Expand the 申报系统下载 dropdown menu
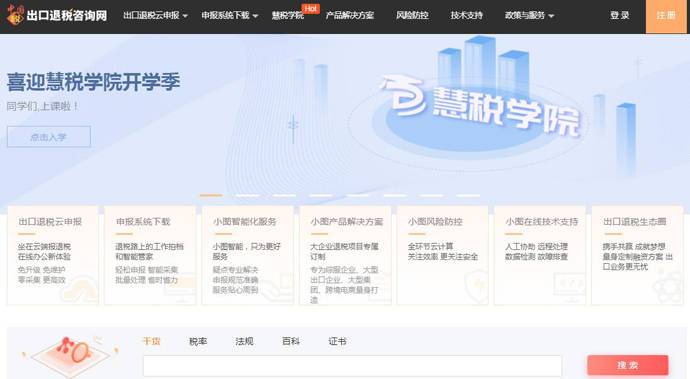 229,15
